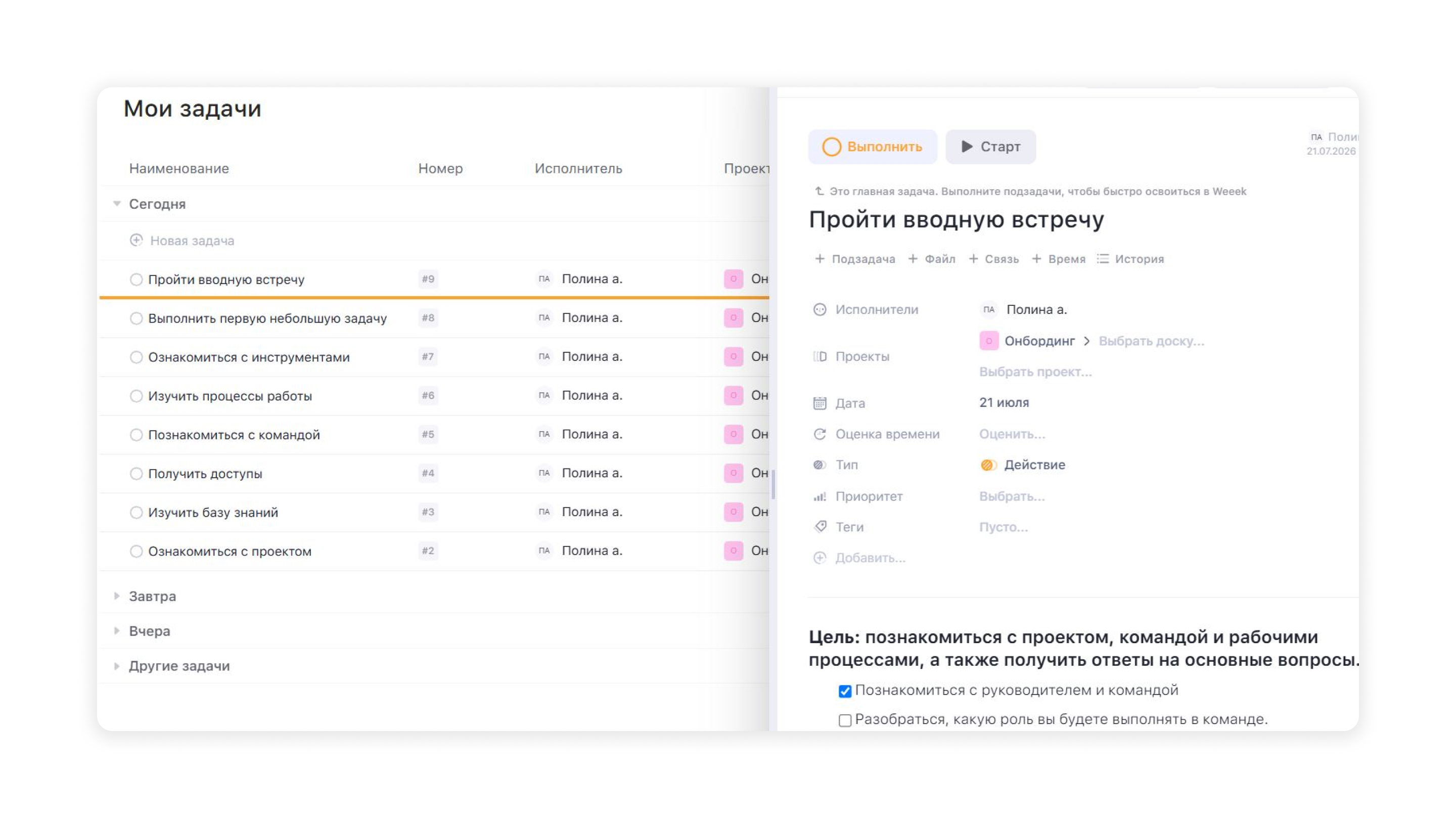Collapse the Сегодня group
The width and height of the screenshot is (1456, 819).
point(117,203)
